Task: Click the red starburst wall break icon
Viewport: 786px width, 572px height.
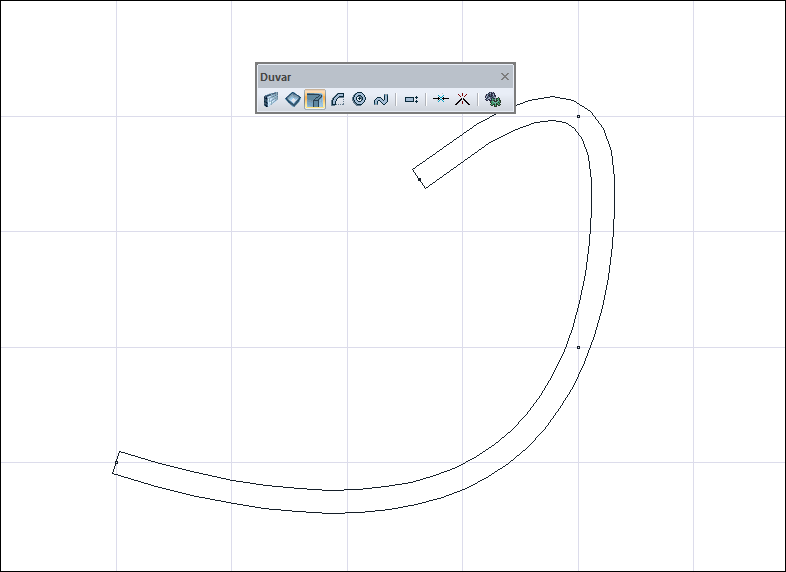Action: [462, 100]
